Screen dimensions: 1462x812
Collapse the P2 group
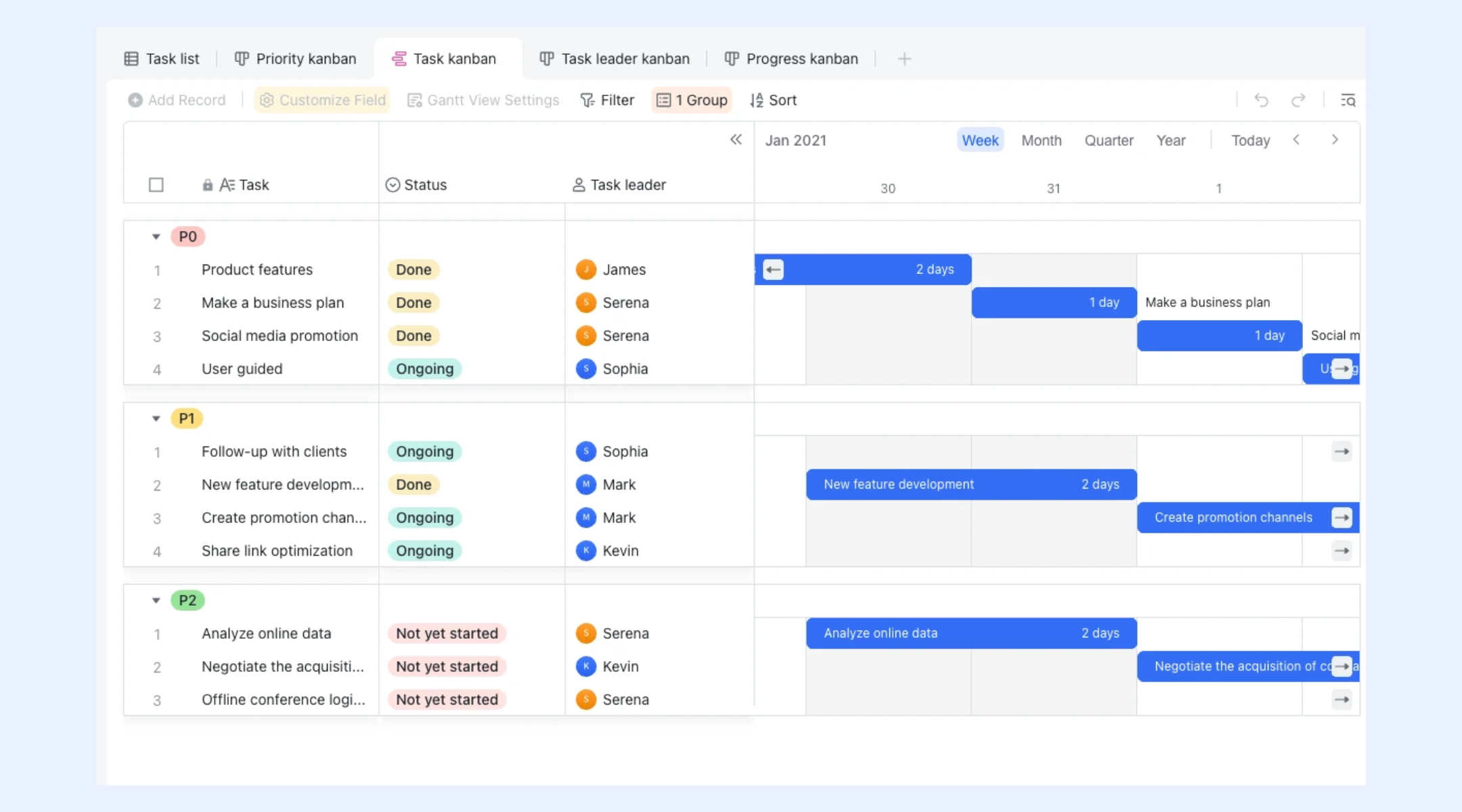point(156,601)
